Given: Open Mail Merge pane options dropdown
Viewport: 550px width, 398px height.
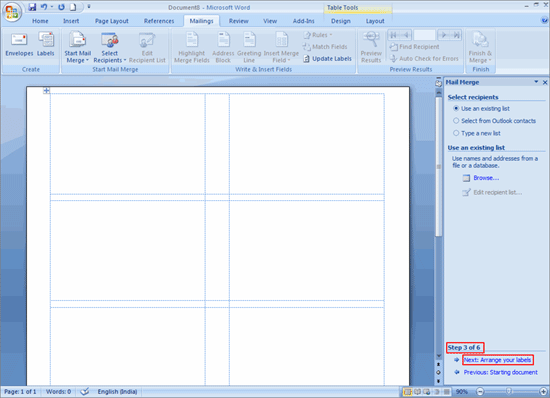Looking at the screenshot, I should click(536, 82).
